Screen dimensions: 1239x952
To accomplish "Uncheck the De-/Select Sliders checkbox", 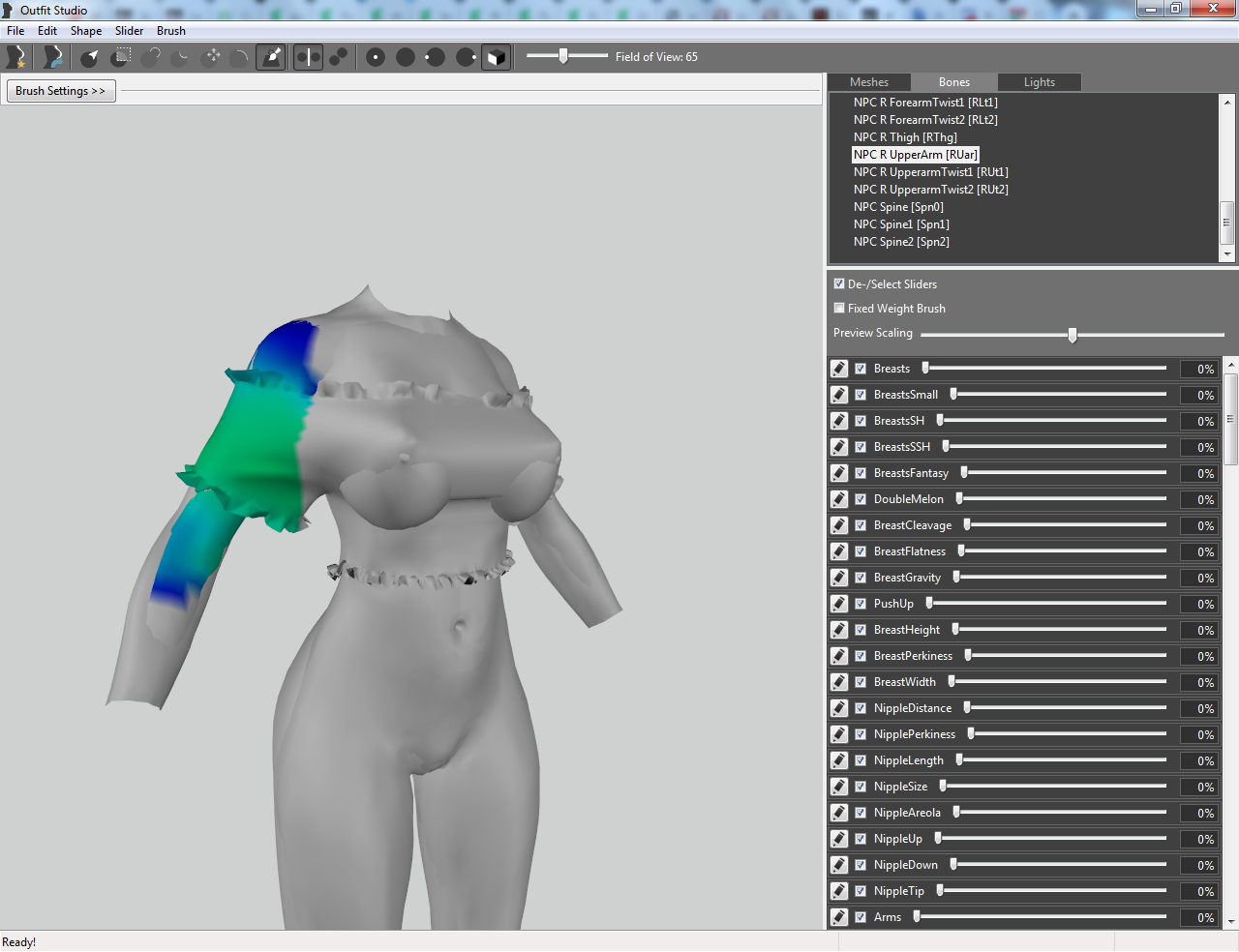I will [839, 284].
